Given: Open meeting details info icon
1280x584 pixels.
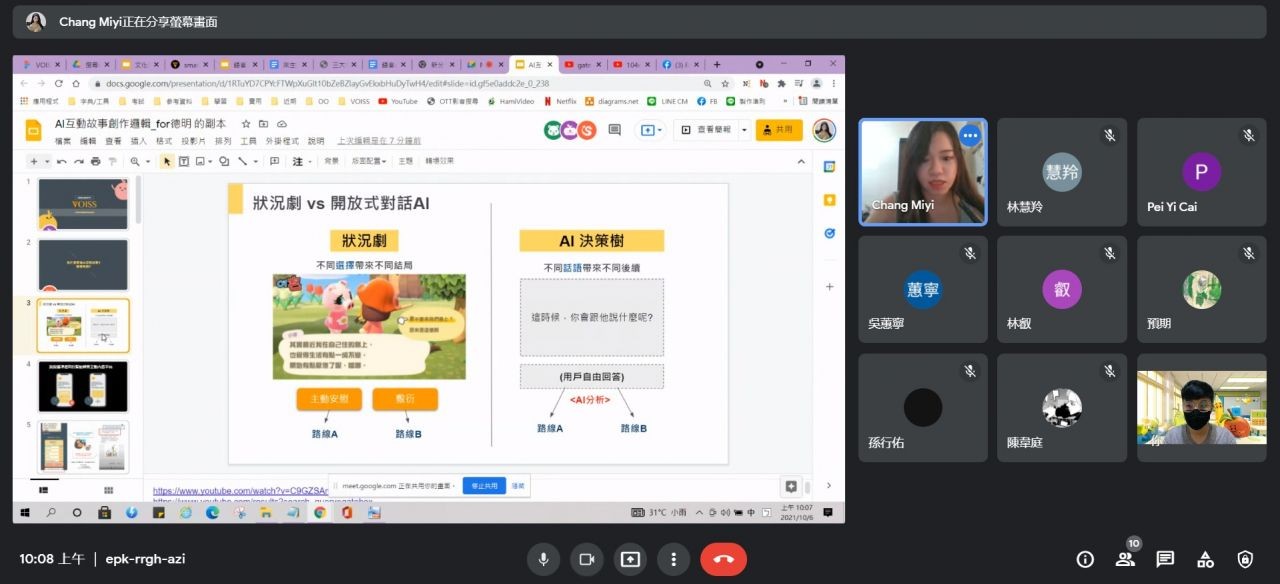Looking at the screenshot, I should pos(1085,559).
